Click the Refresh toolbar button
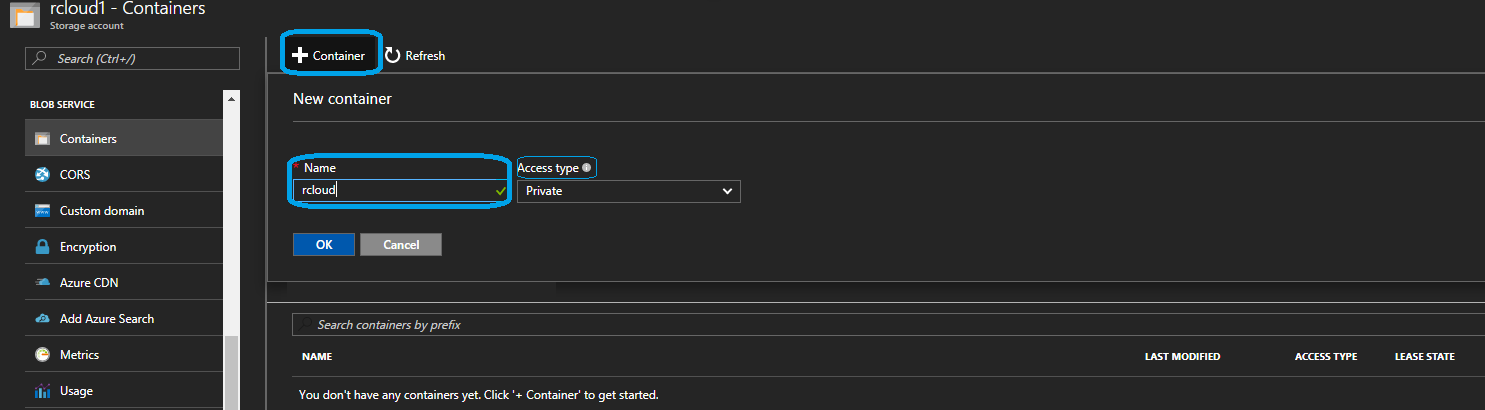1485x410 pixels. (415, 56)
